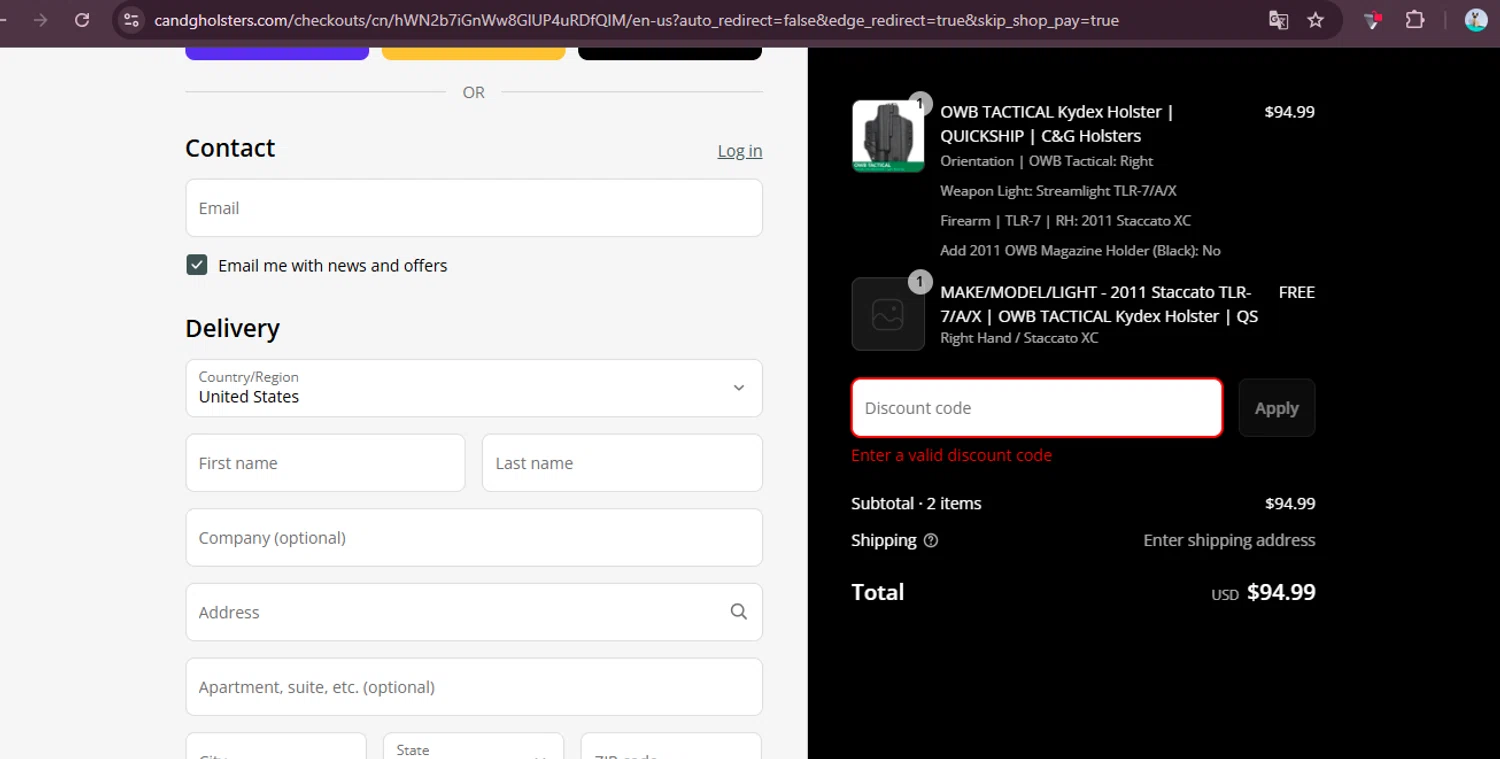Click the OWB Tactical holster product thumbnail
The image size is (1500, 759).
(888, 136)
